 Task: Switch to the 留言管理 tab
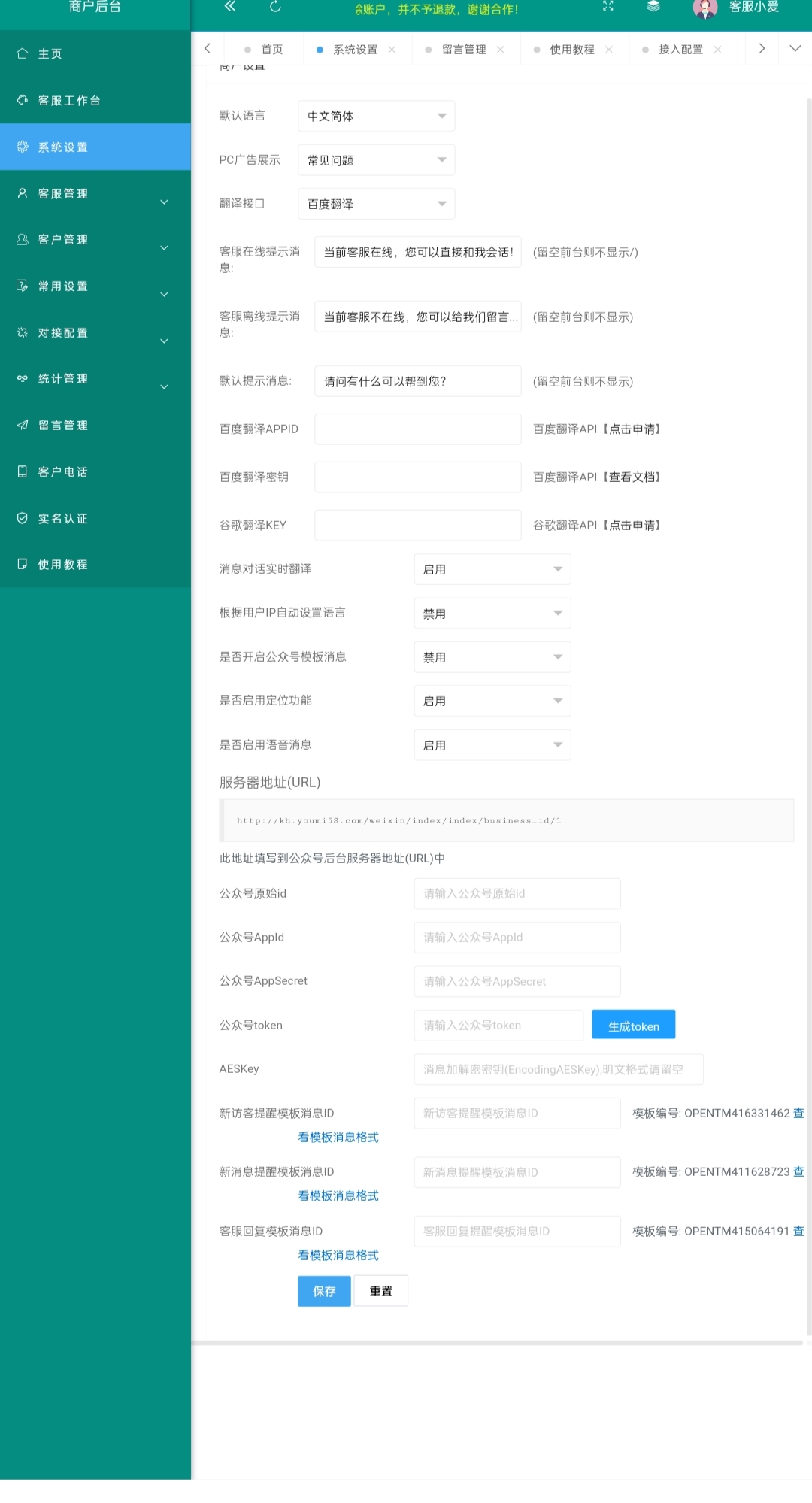[x=464, y=50]
